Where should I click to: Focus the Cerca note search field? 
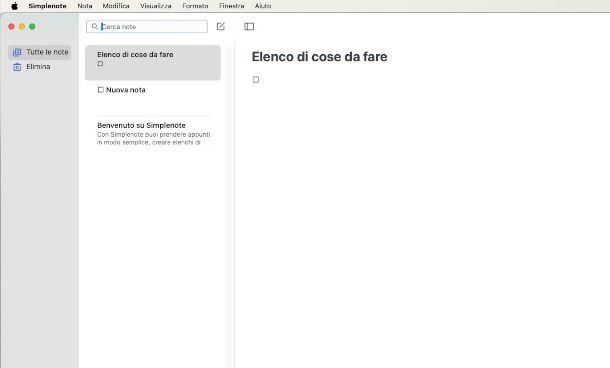tap(147, 26)
